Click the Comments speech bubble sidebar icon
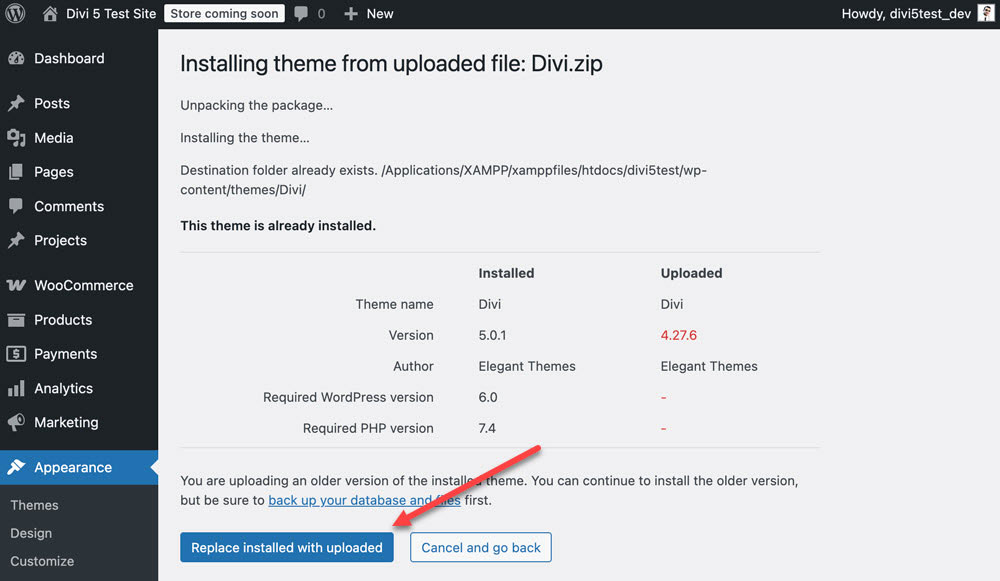This screenshot has width=1000, height=581. (16, 206)
